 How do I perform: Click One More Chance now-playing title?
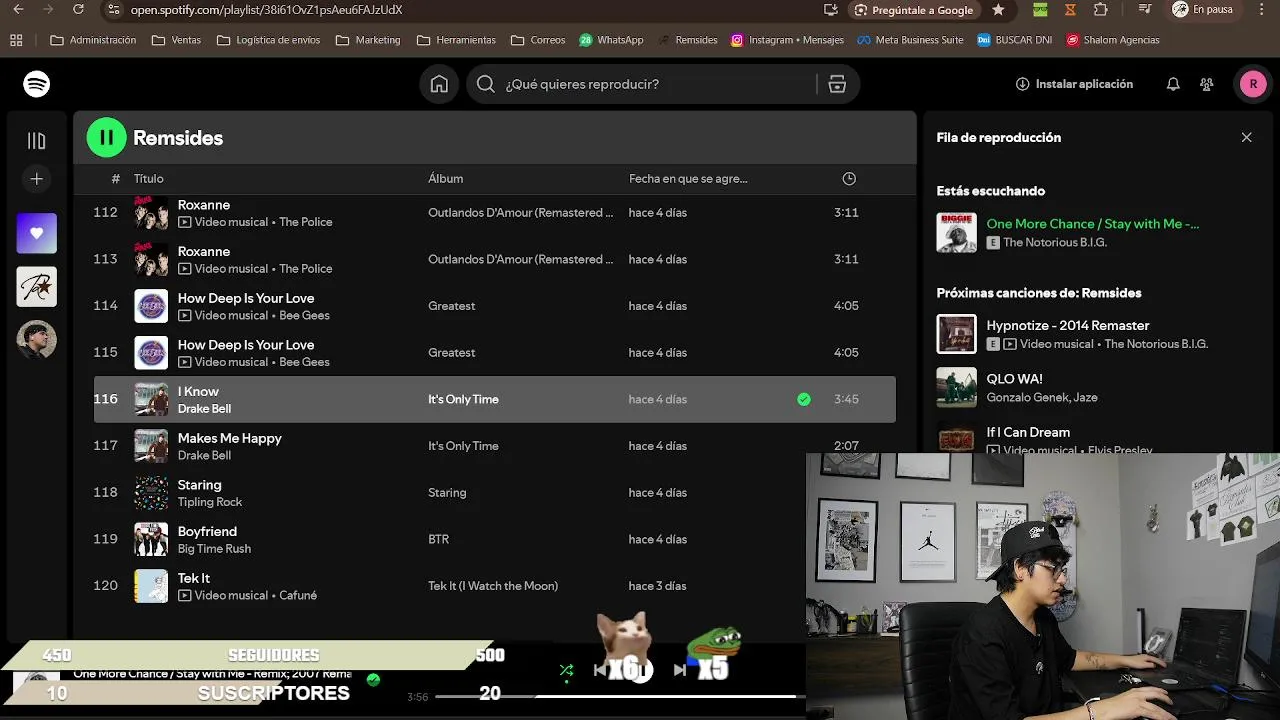point(1093,224)
